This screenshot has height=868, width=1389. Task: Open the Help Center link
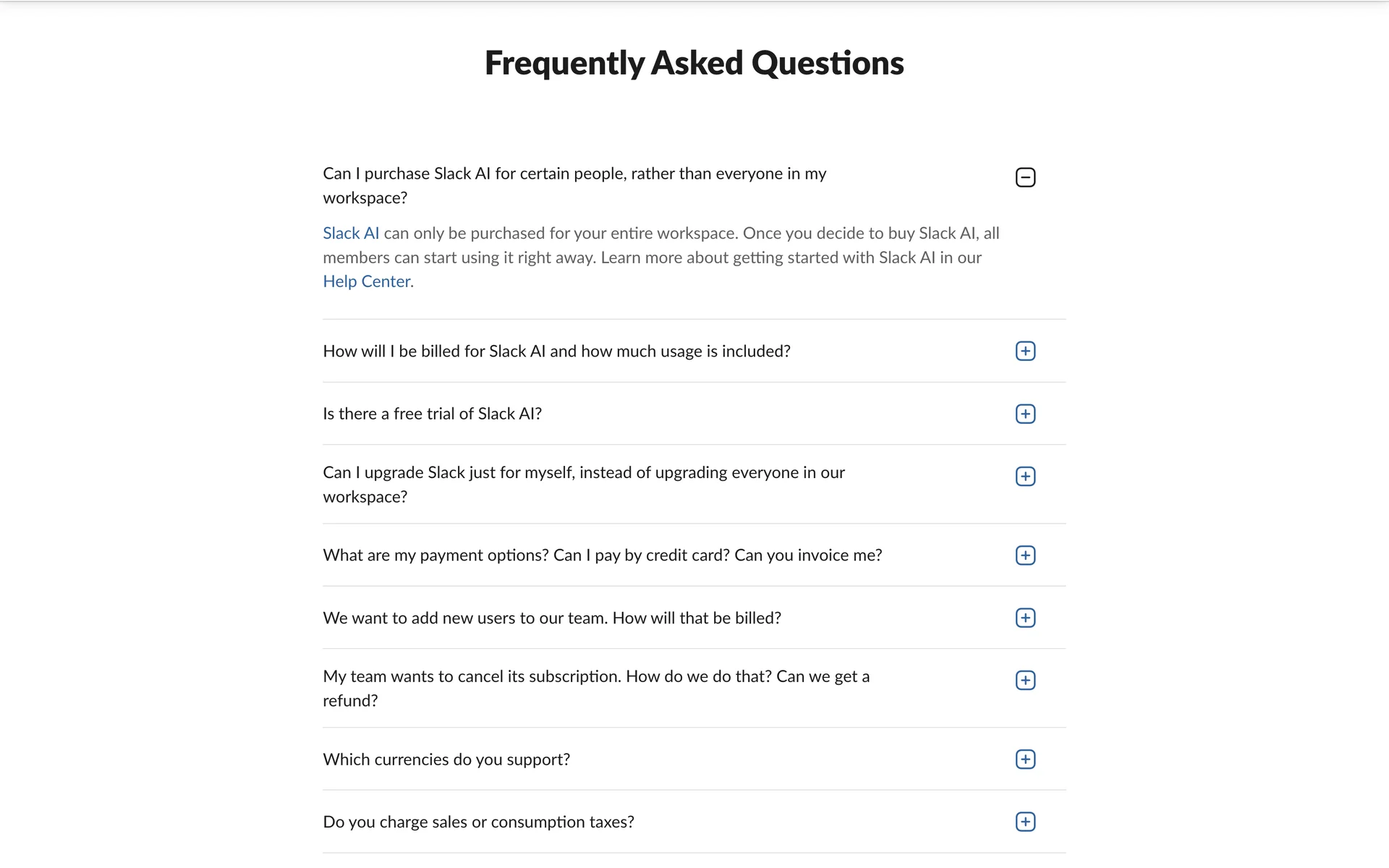click(367, 281)
